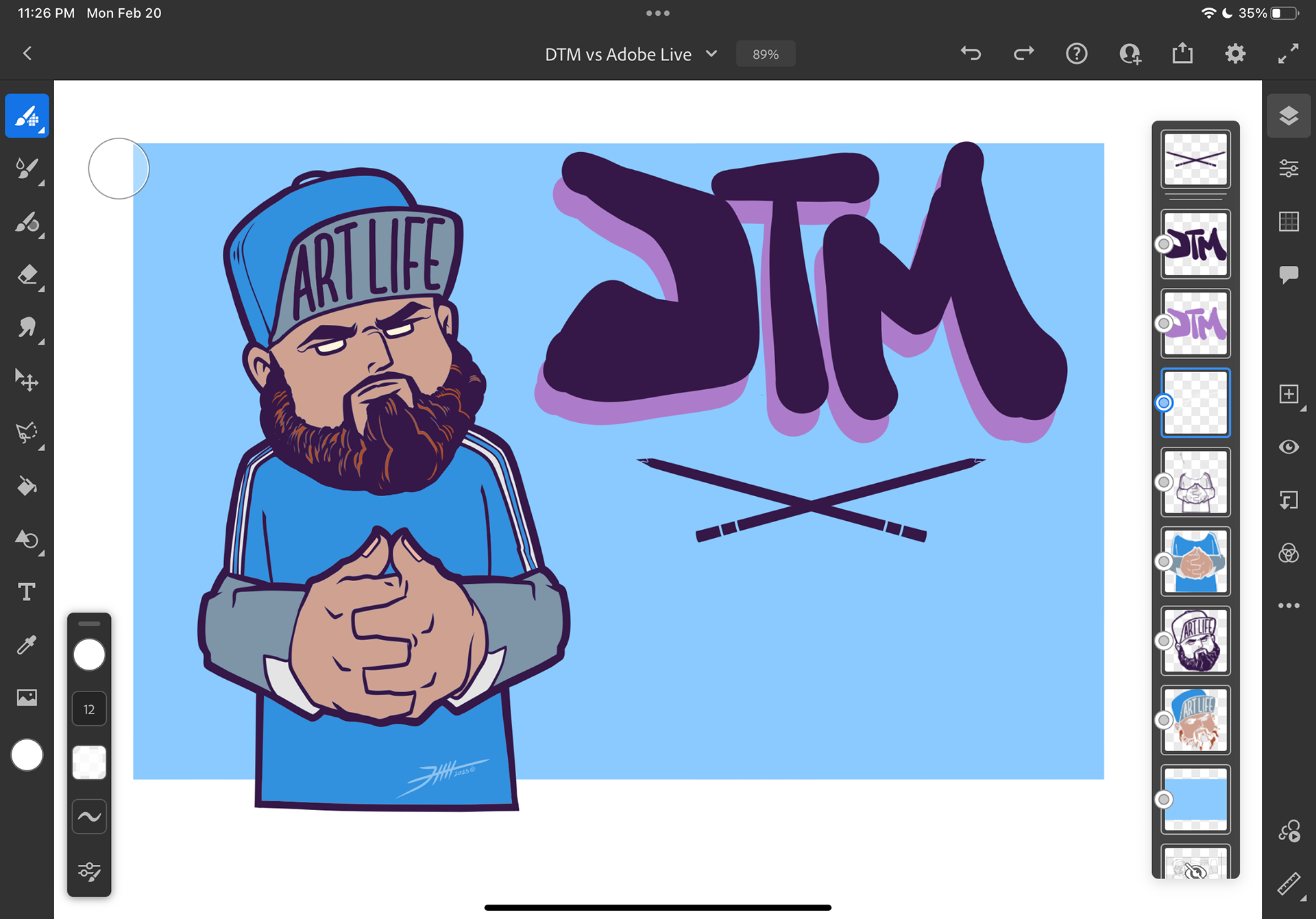Open the share and export menu
This screenshot has width=1316, height=919.
[x=1182, y=53]
